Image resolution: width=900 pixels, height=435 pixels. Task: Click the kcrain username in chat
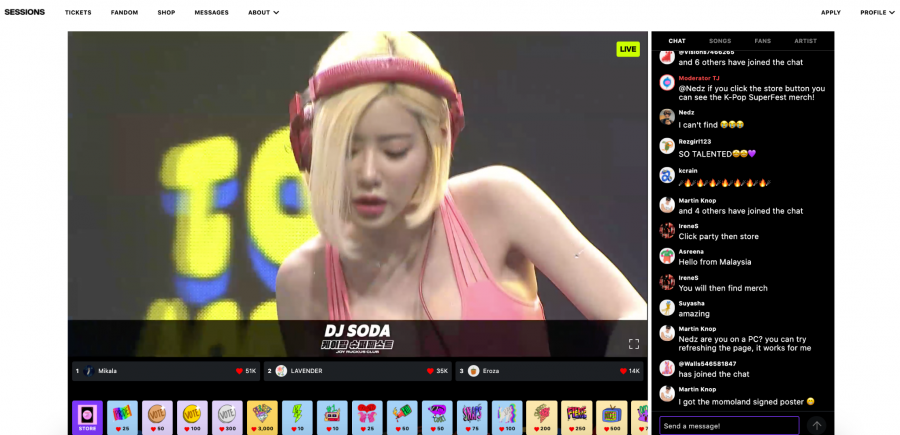tap(688, 171)
